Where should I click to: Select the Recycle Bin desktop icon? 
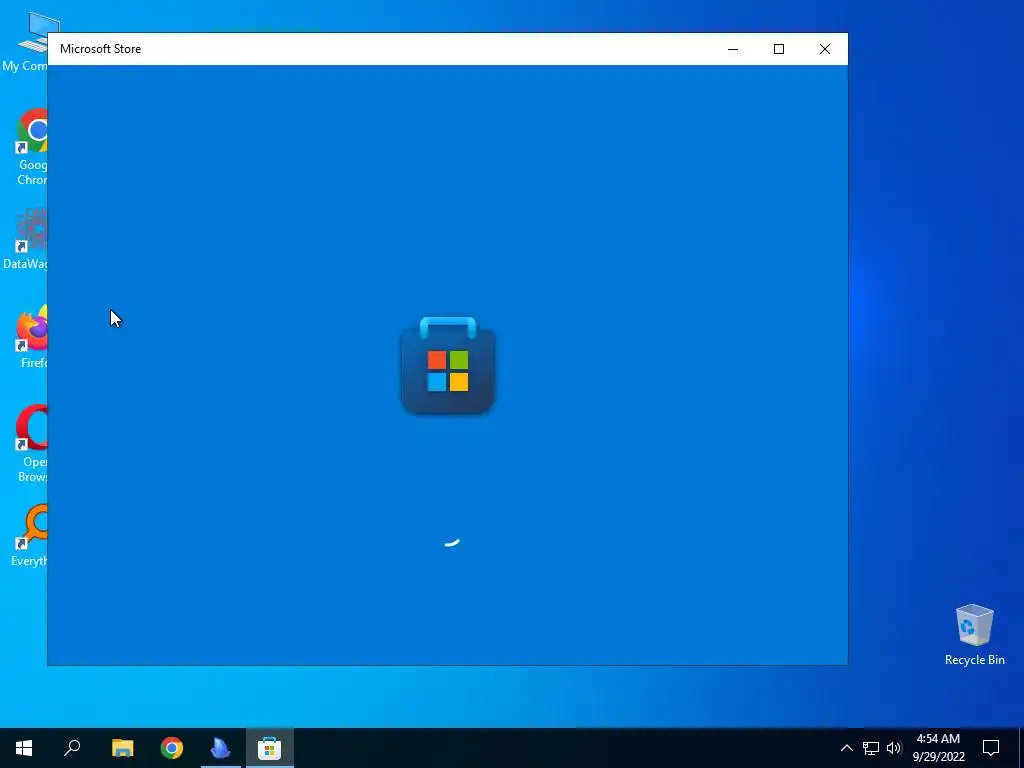tap(974, 635)
